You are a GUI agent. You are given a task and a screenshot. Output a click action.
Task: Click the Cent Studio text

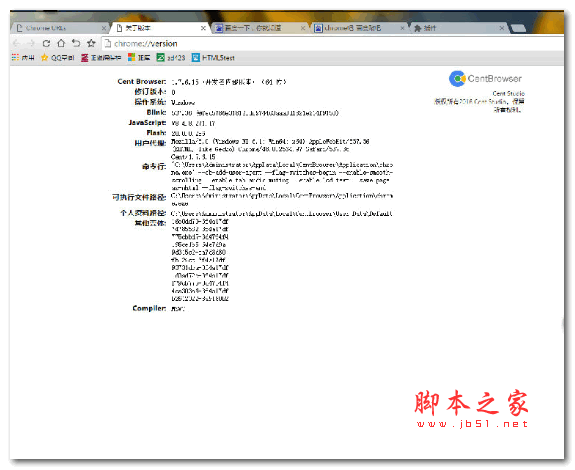(508, 93)
